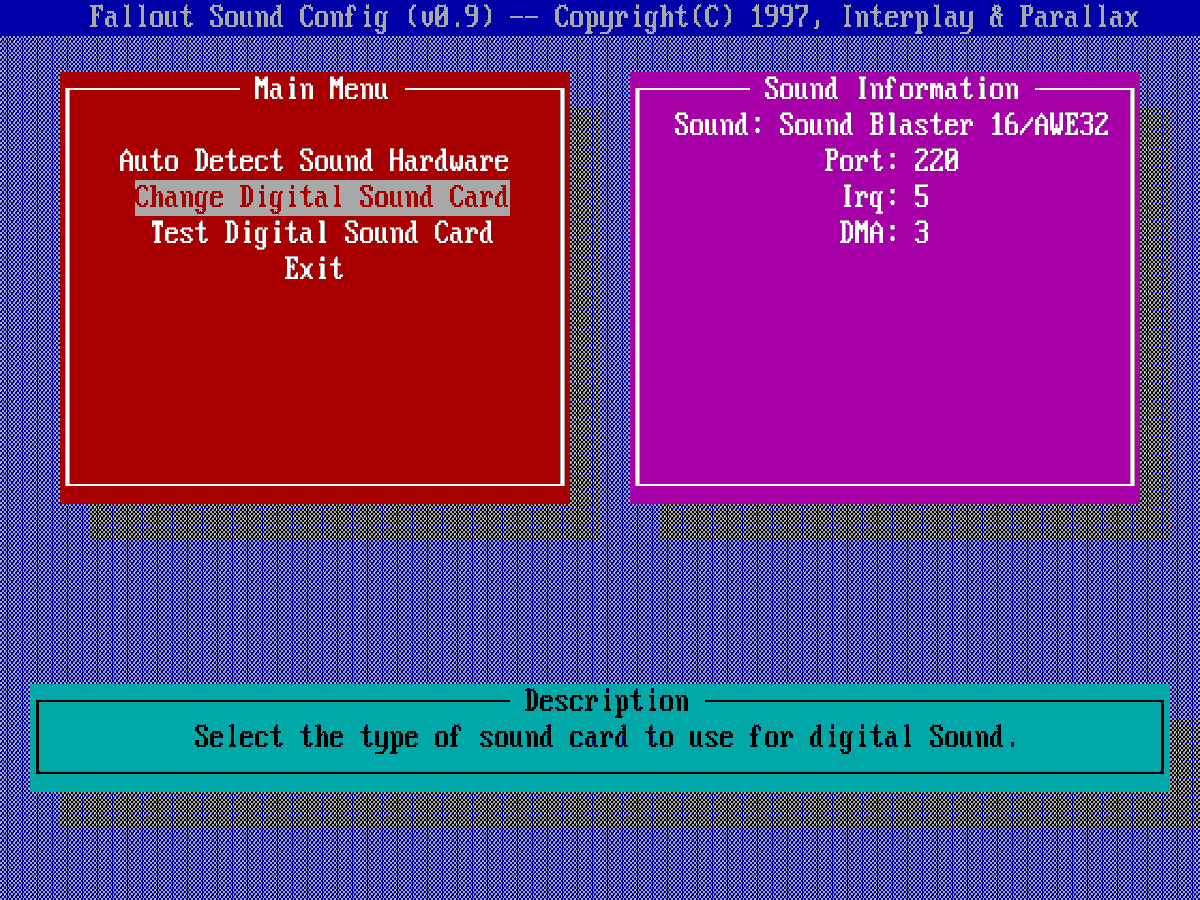Click the 'Irq: 5' value line
1200x900 pixels.
pos(884,197)
